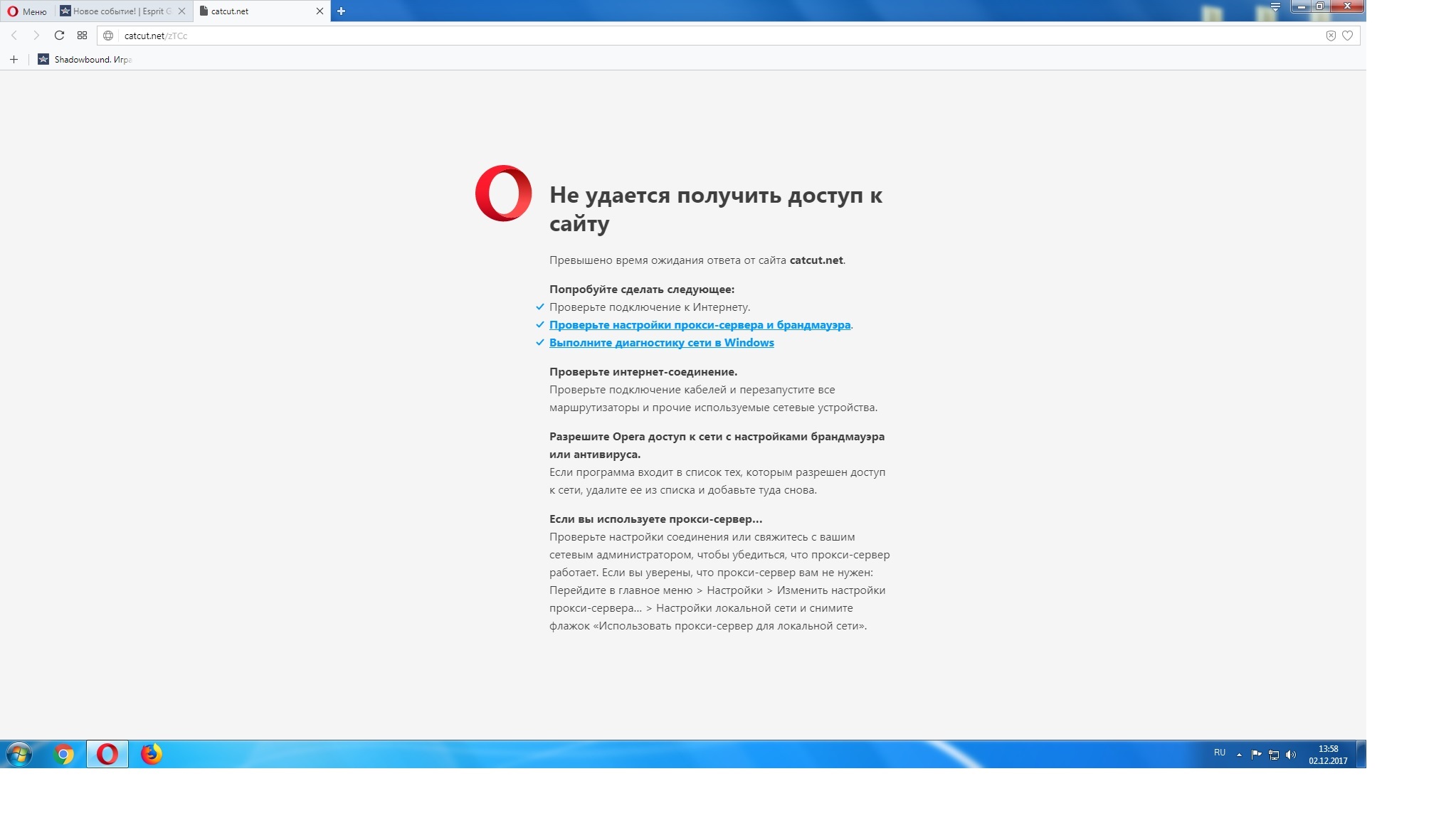Close the Новое событие tab
This screenshot has width=1456, height=818.
pos(181,11)
